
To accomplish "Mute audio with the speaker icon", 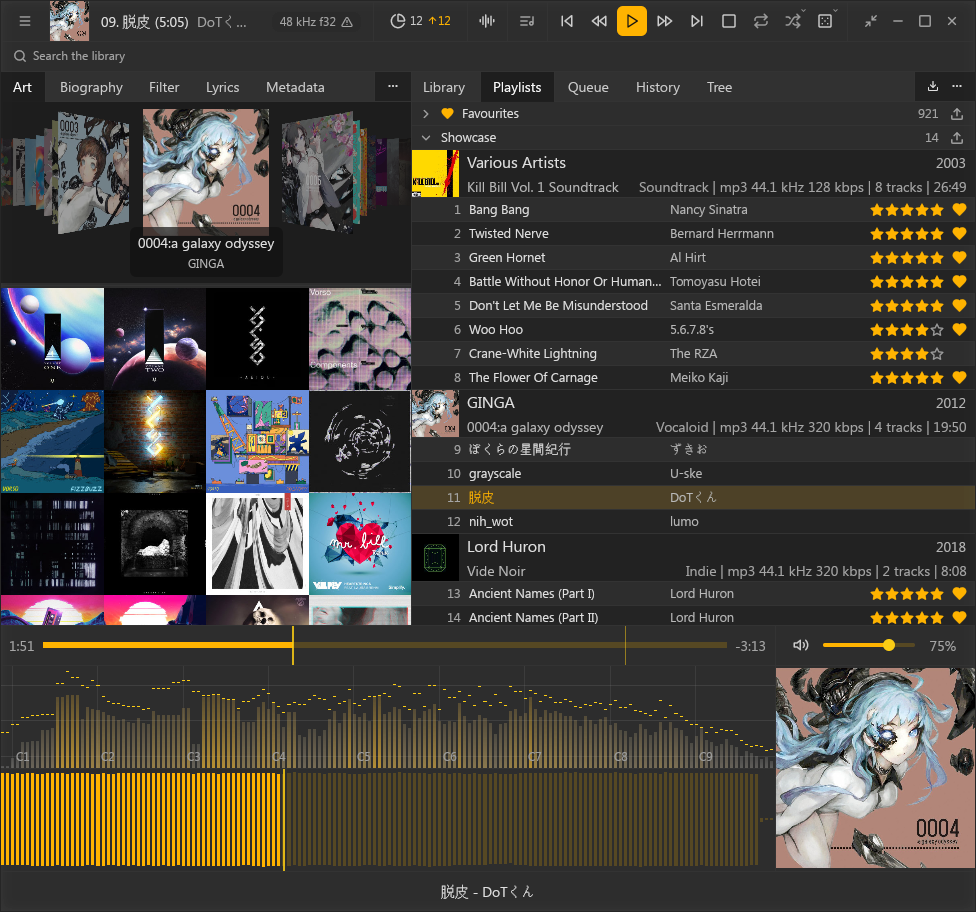I will pos(800,646).
